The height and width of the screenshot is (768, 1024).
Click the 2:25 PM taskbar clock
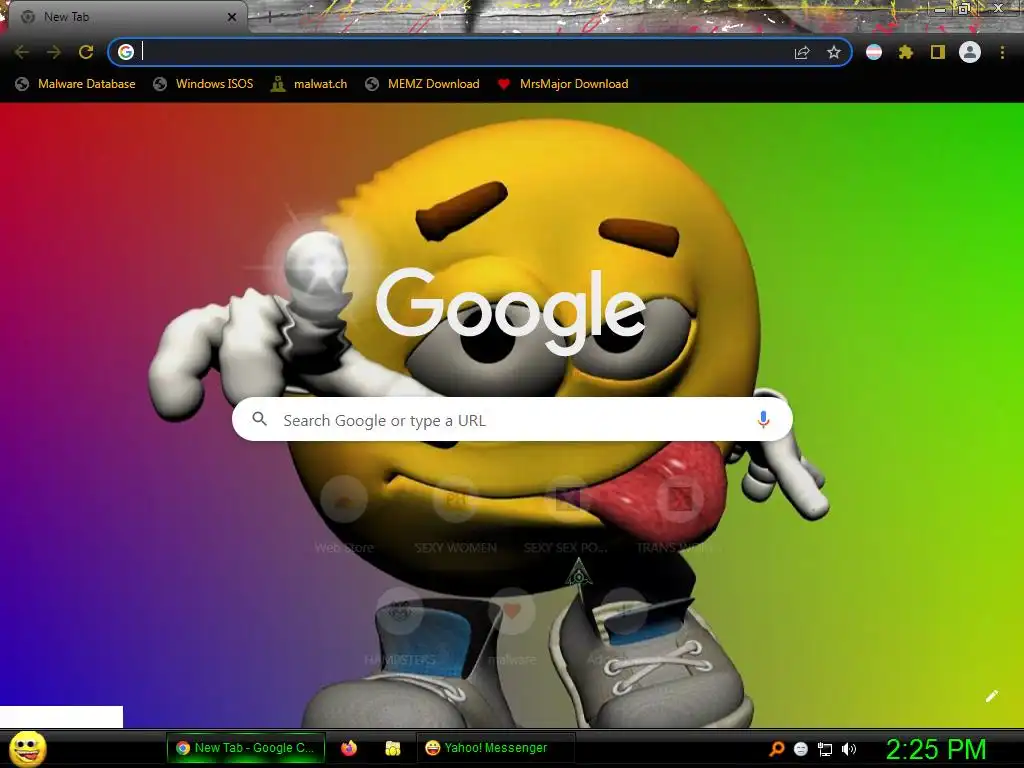click(x=935, y=749)
